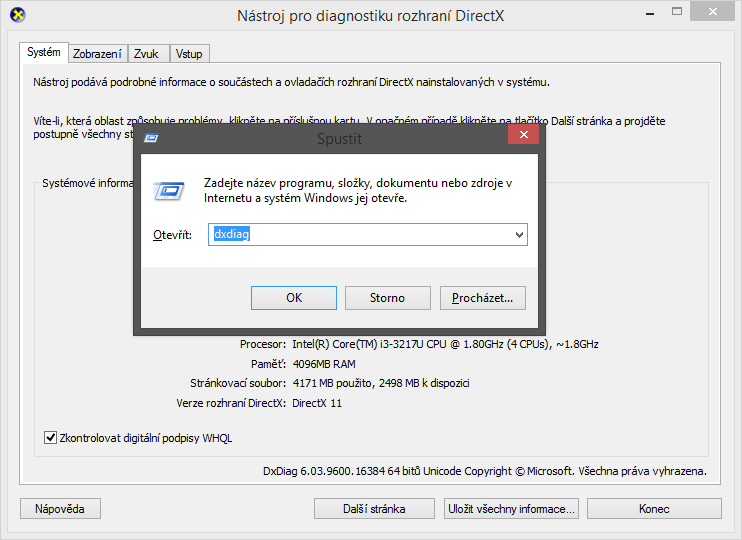The image size is (742, 540).
Task: Click the Otevřít input field with dxdiag
Action: point(368,235)
